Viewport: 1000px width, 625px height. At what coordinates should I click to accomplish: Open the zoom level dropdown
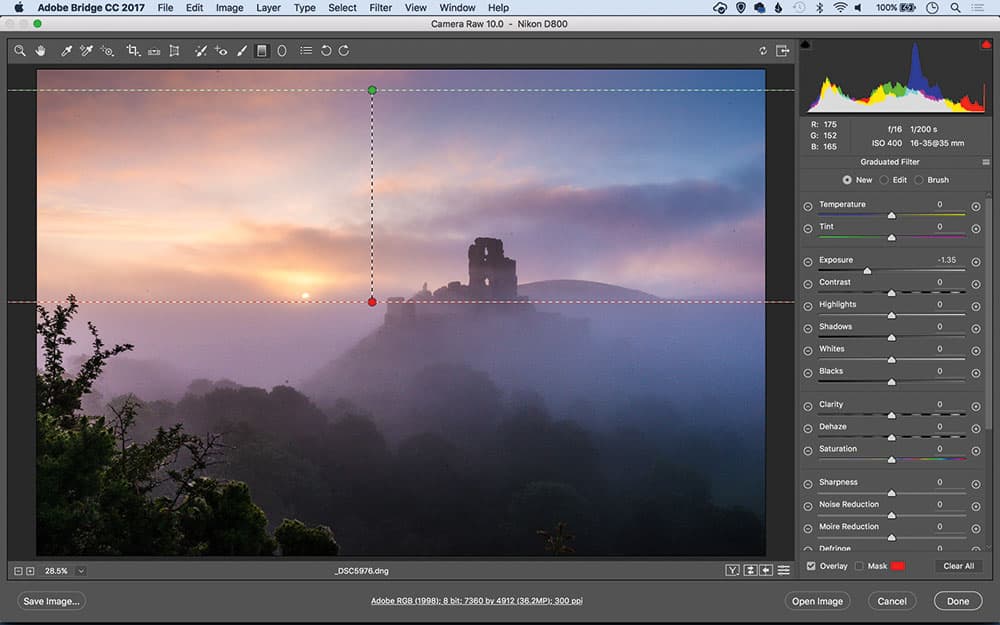pyautogui.click(x=80, y=571)
